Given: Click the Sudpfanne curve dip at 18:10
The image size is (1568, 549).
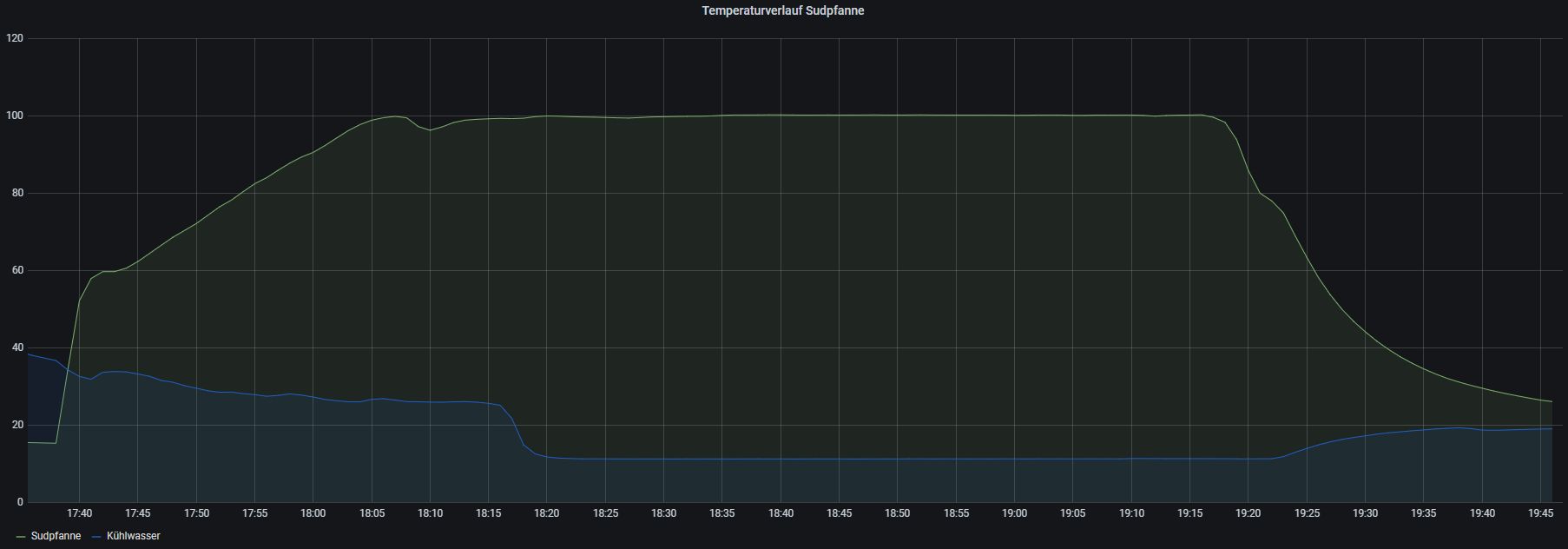Looking at the screenshot, I should [430, 130].
